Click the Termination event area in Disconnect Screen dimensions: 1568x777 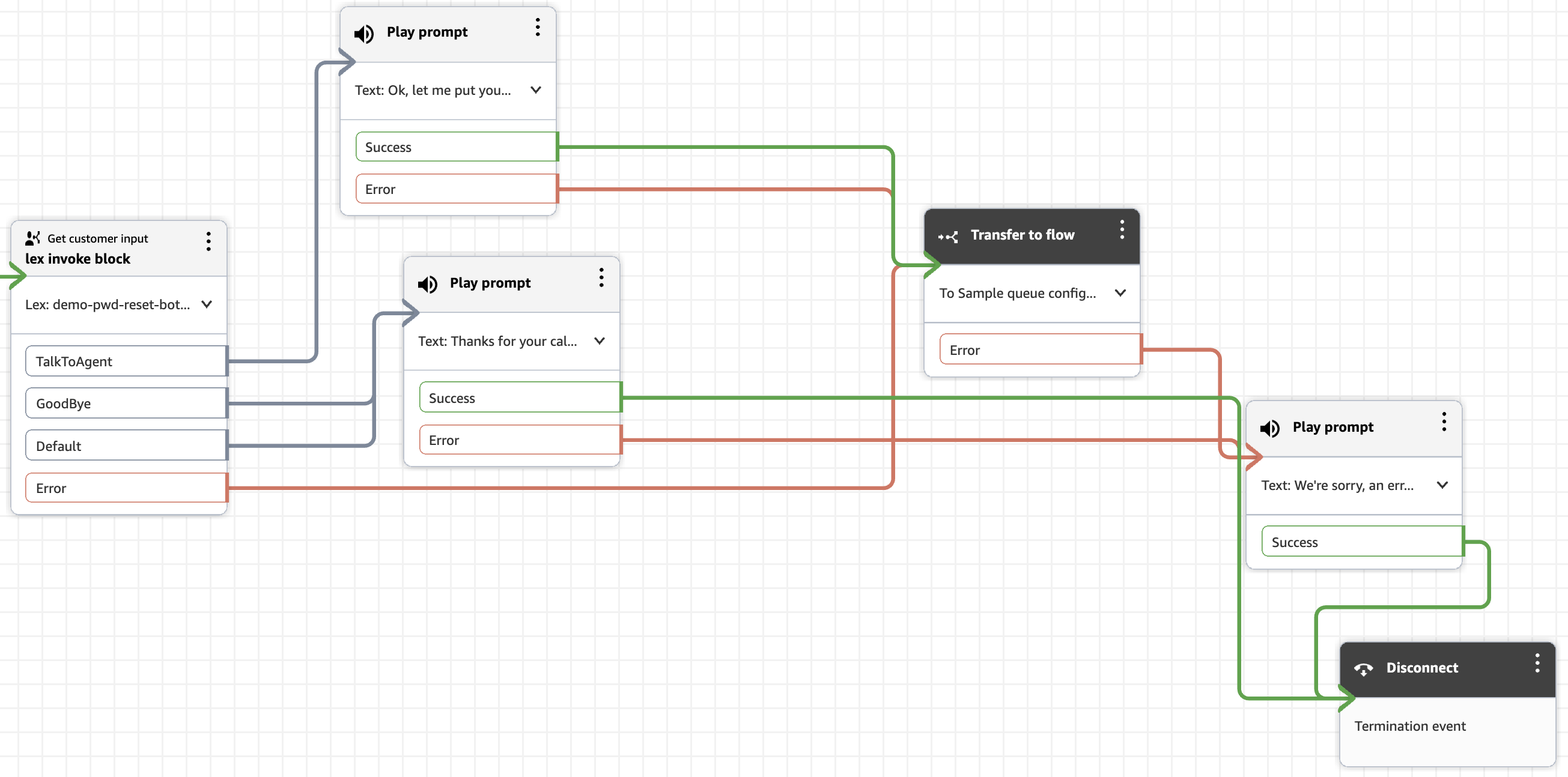tap(1410, 726)
